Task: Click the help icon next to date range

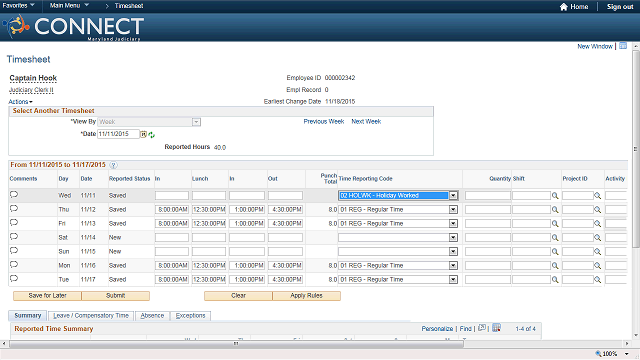Action: coord(113,165)
